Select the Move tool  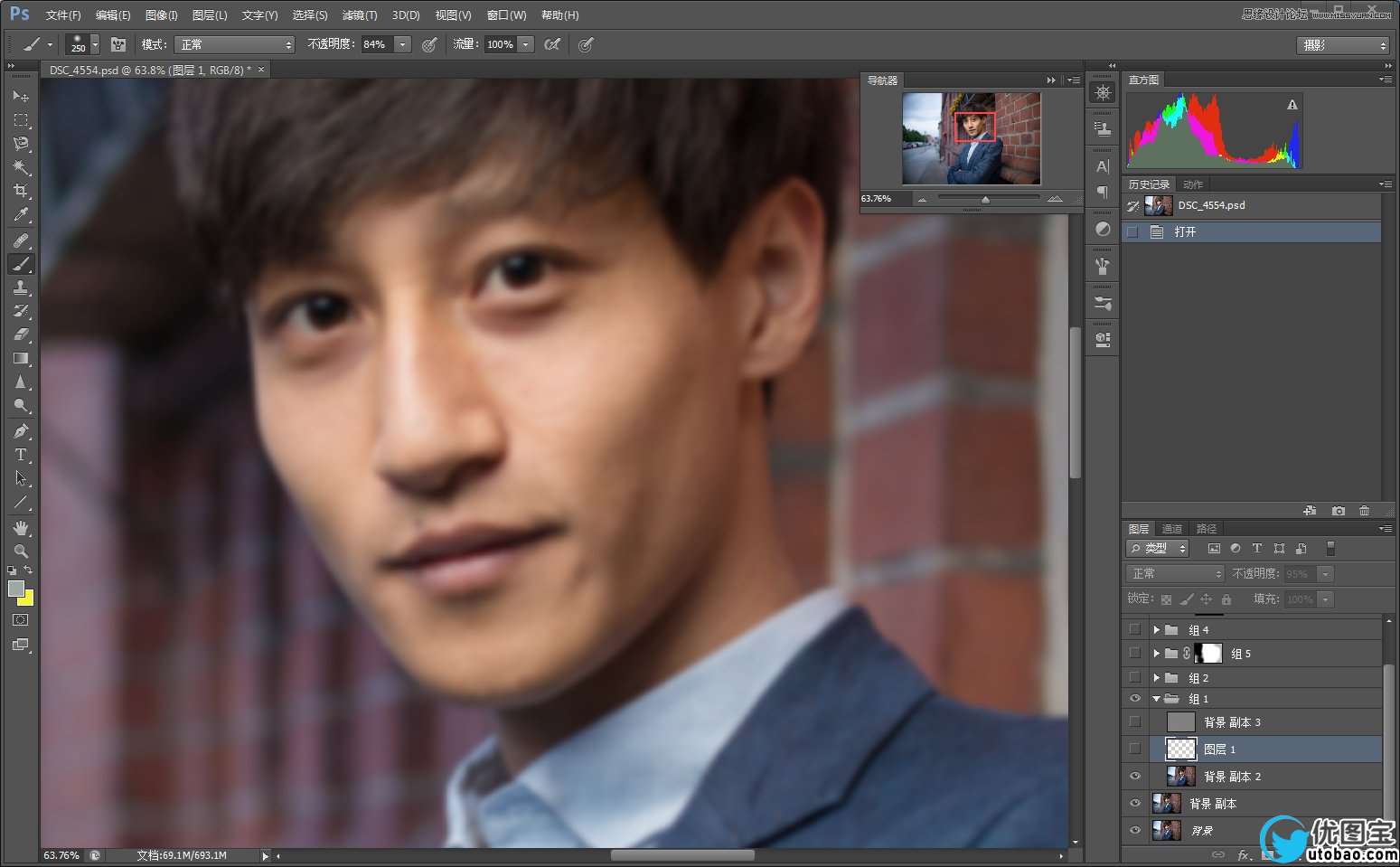click(x=21, y=96)
